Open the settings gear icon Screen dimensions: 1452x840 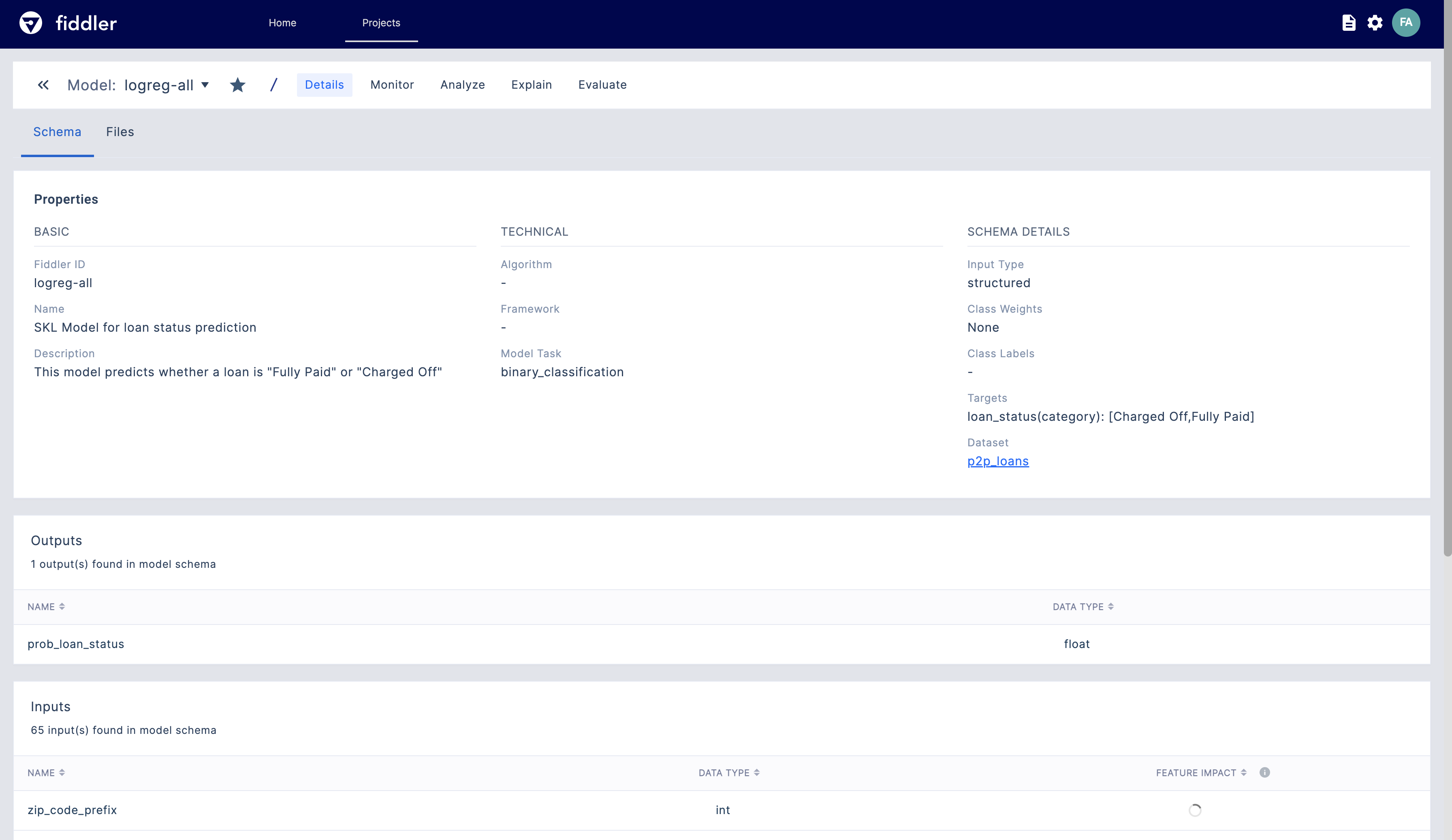1375,23
